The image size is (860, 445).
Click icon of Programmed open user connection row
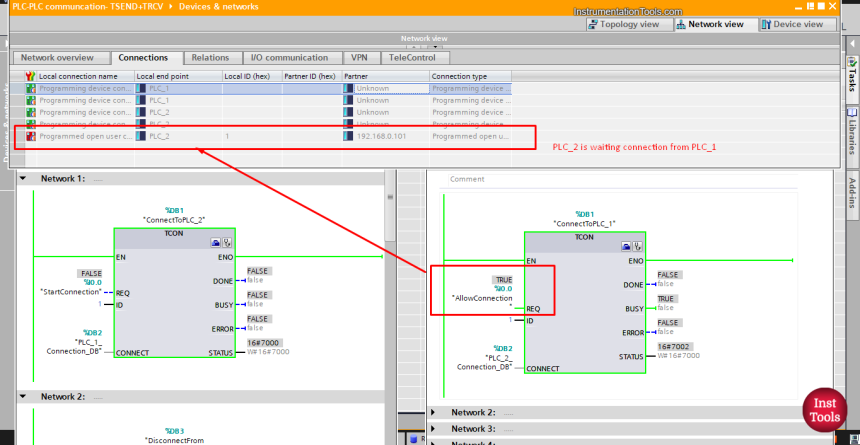31,136
